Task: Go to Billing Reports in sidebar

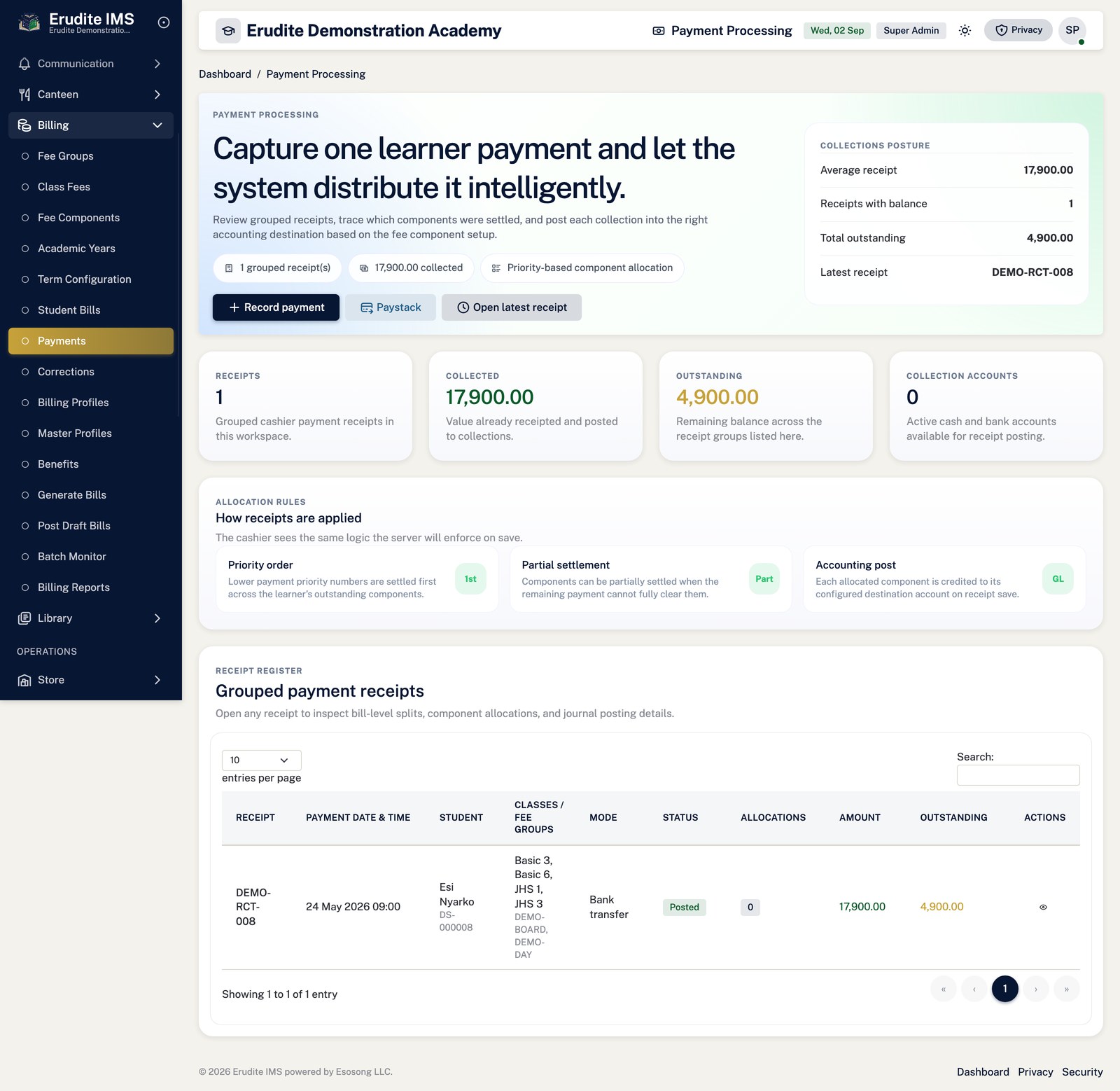Action: 91,588
